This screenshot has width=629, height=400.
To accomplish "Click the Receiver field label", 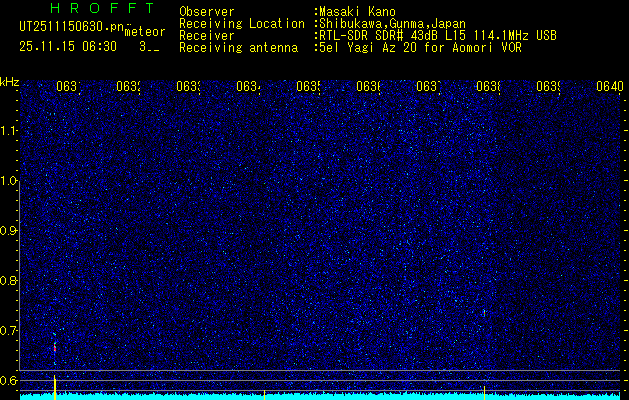I will [x=207, y=36].
